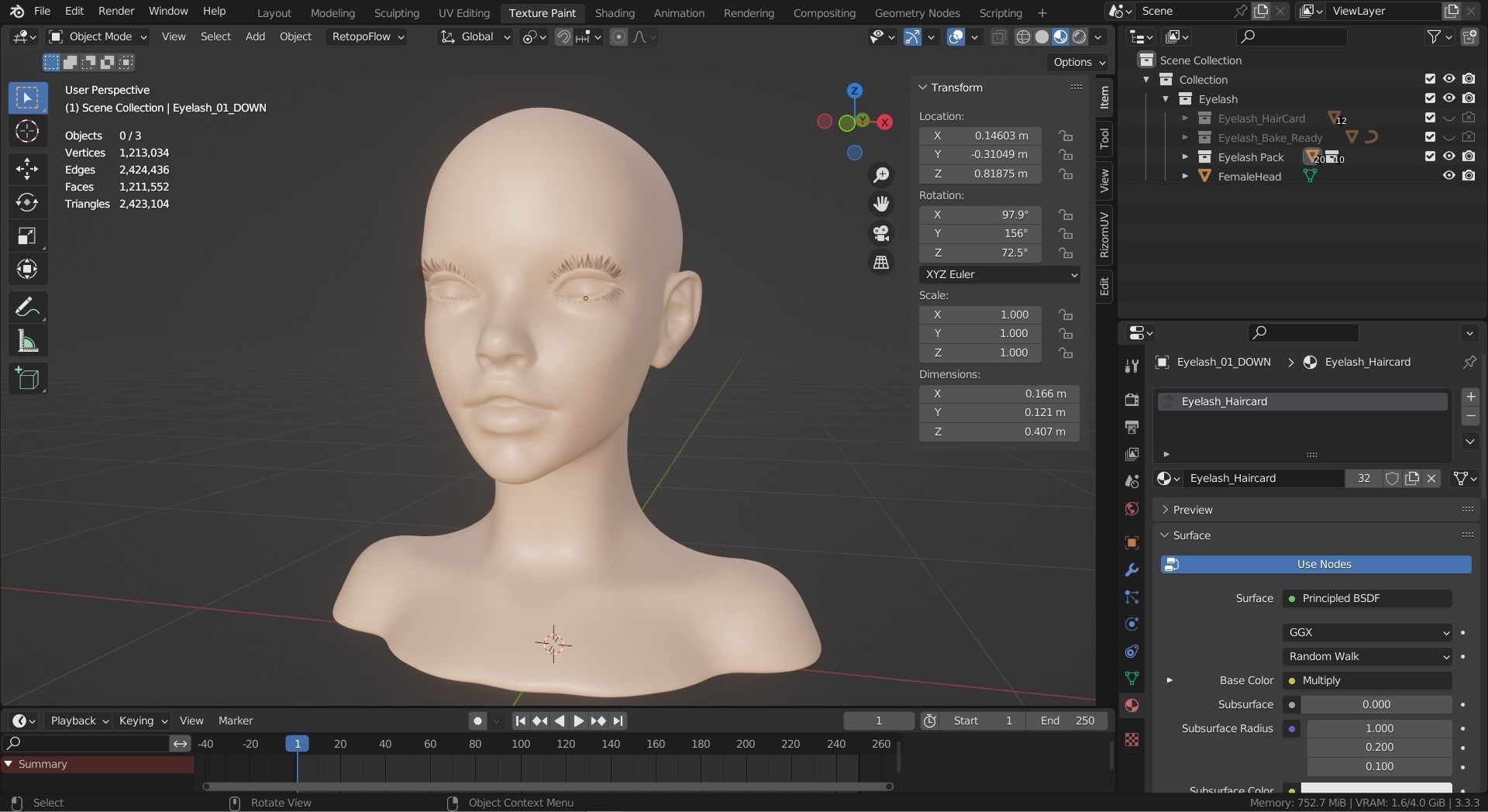Click the Principled BSDF surface shader button
The height and width of the screenshot is (812, 1488).
pyautogui.click(x=1367, y=598)
